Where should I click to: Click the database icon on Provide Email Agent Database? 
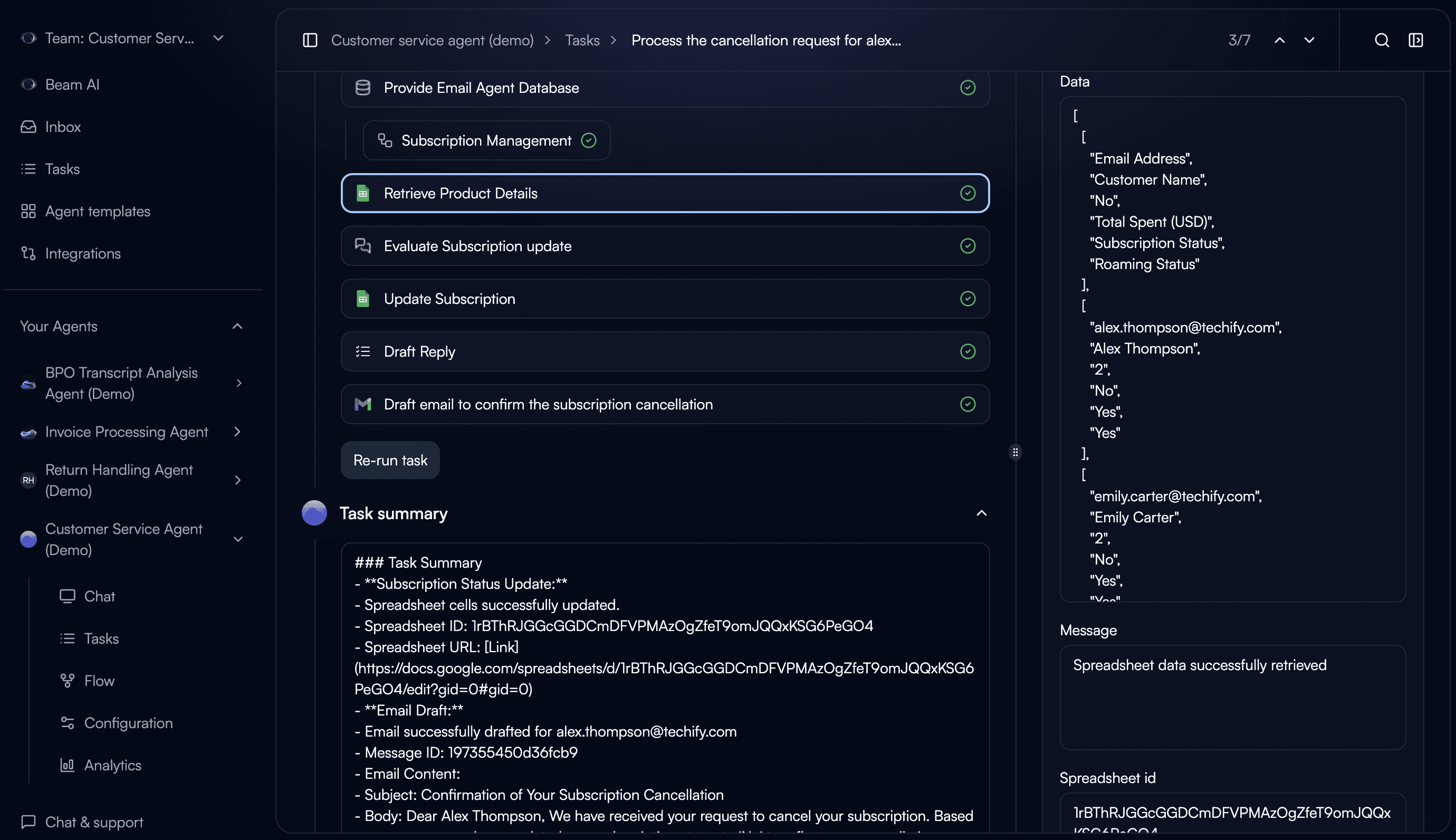coord(363,88)
